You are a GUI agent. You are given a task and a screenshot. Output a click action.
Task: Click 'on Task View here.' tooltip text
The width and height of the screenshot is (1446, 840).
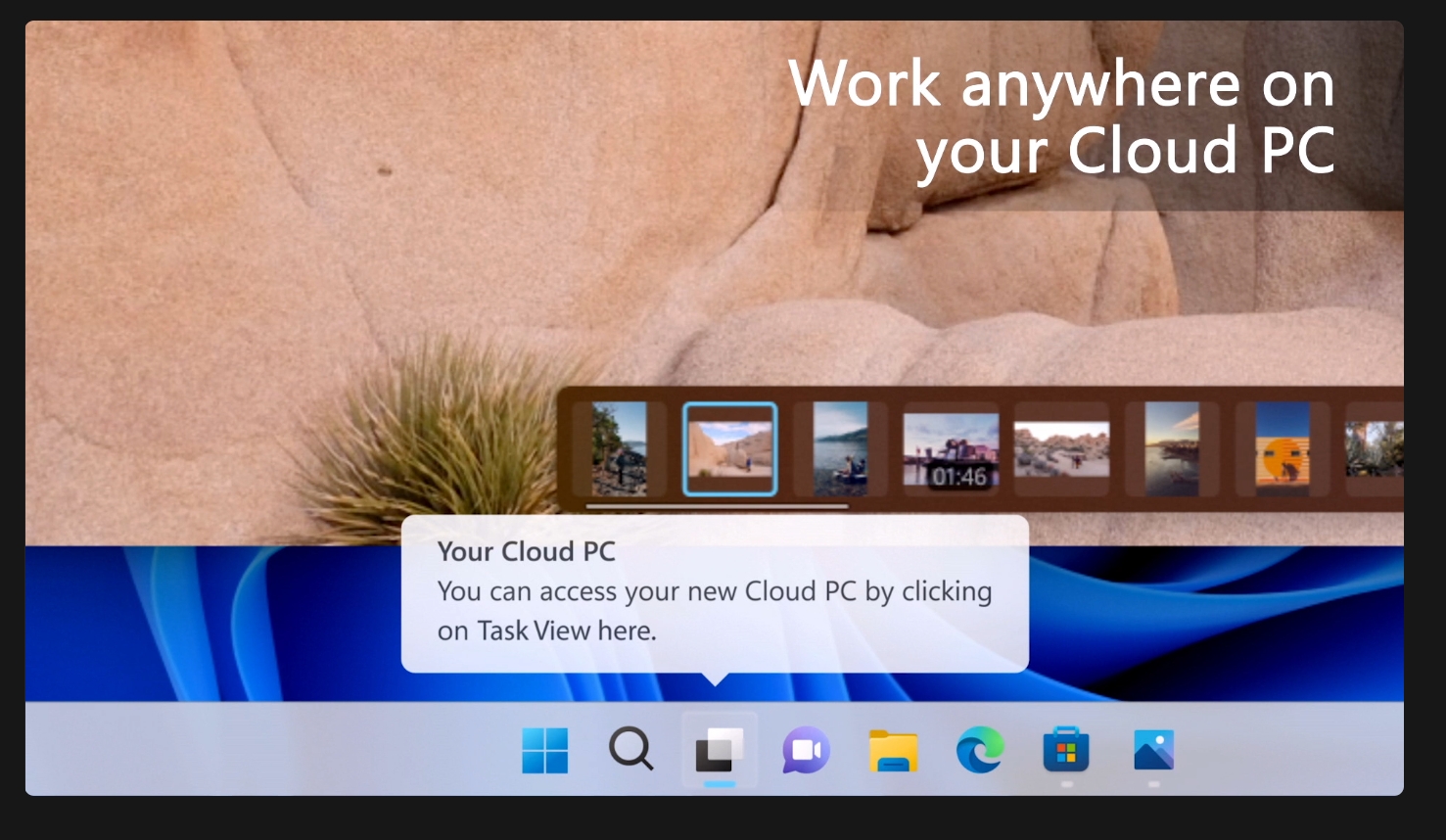[547, 630]
